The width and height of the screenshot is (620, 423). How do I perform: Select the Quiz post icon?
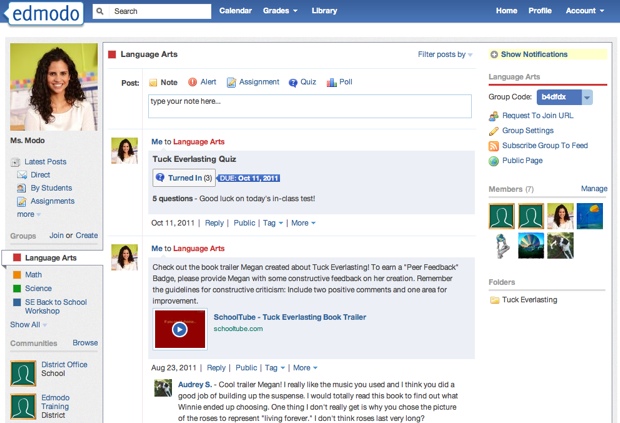pos(293,83)
